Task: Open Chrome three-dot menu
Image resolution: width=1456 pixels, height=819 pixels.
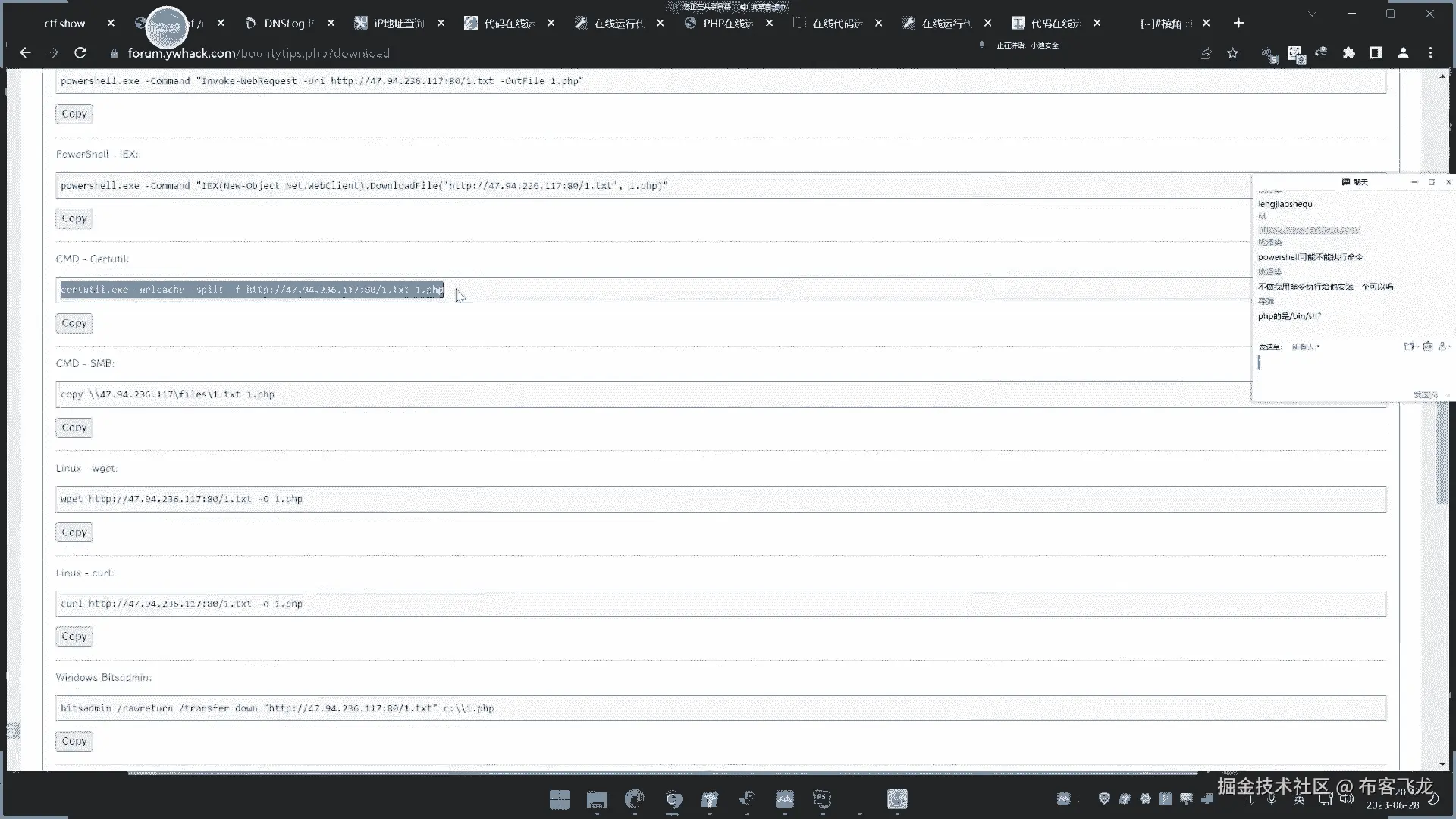Action: tap(1430, 53)
